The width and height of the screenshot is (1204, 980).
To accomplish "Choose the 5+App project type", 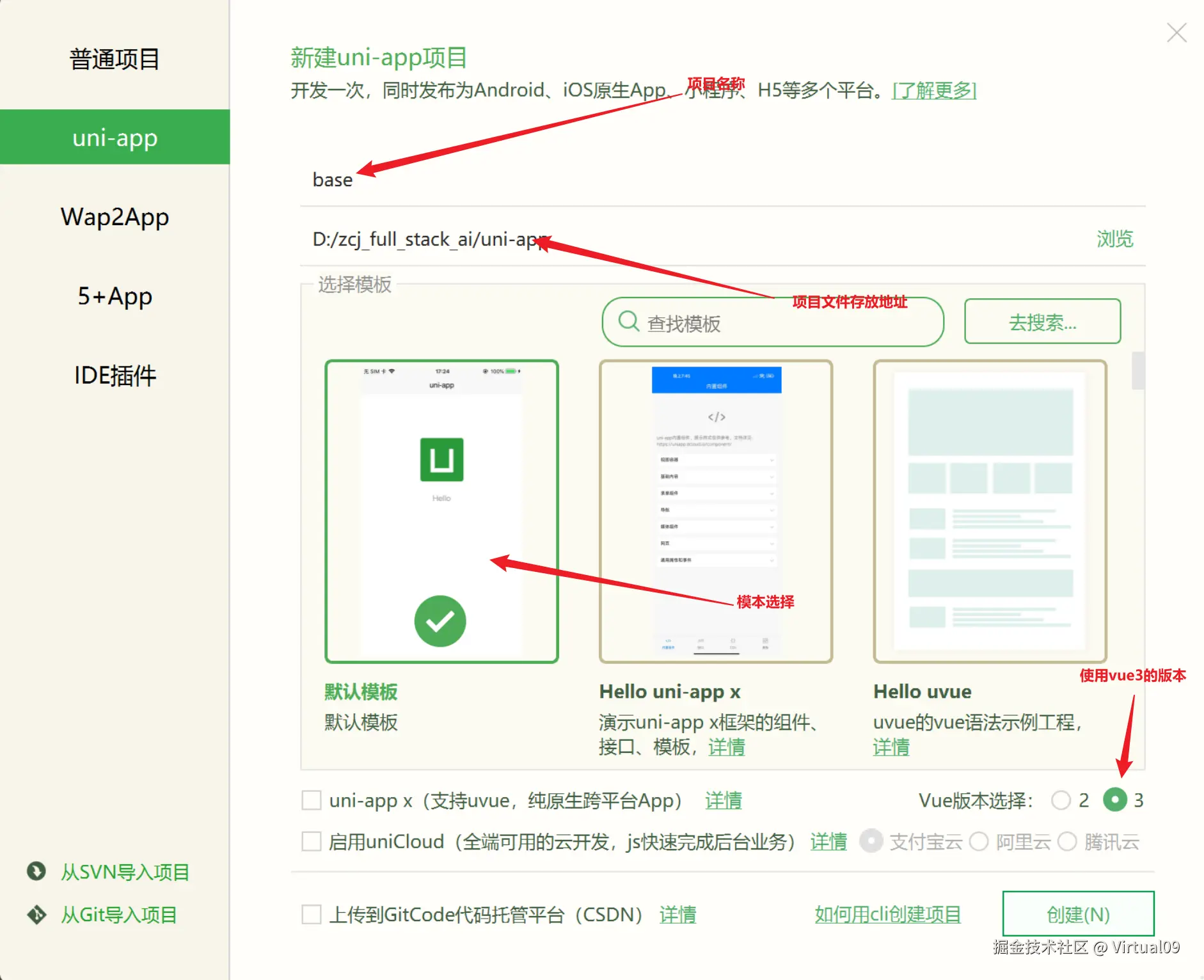I will (x=115, y=296).
